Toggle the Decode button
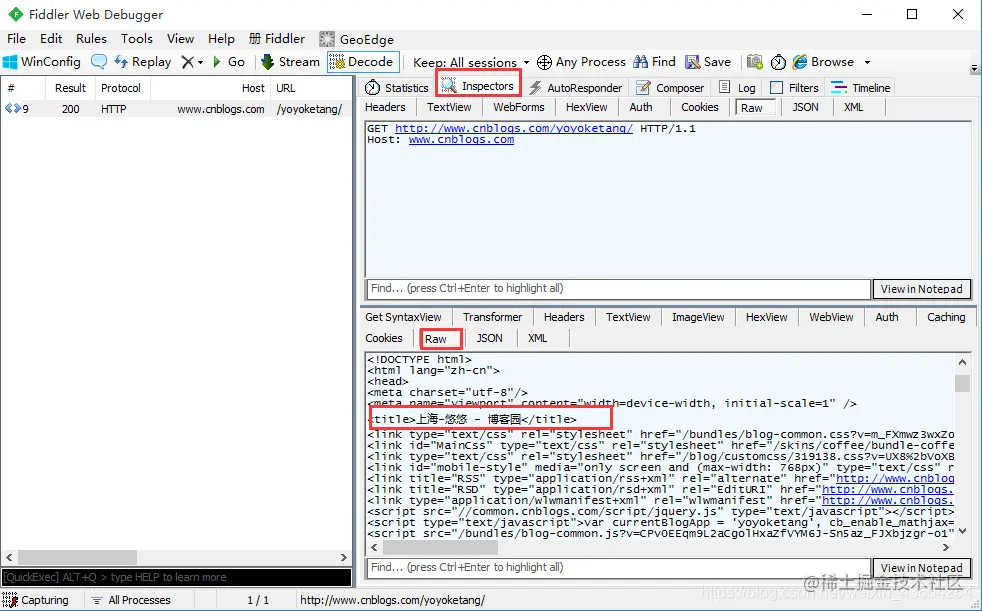982x611 pixels. [x=363, y=62]
